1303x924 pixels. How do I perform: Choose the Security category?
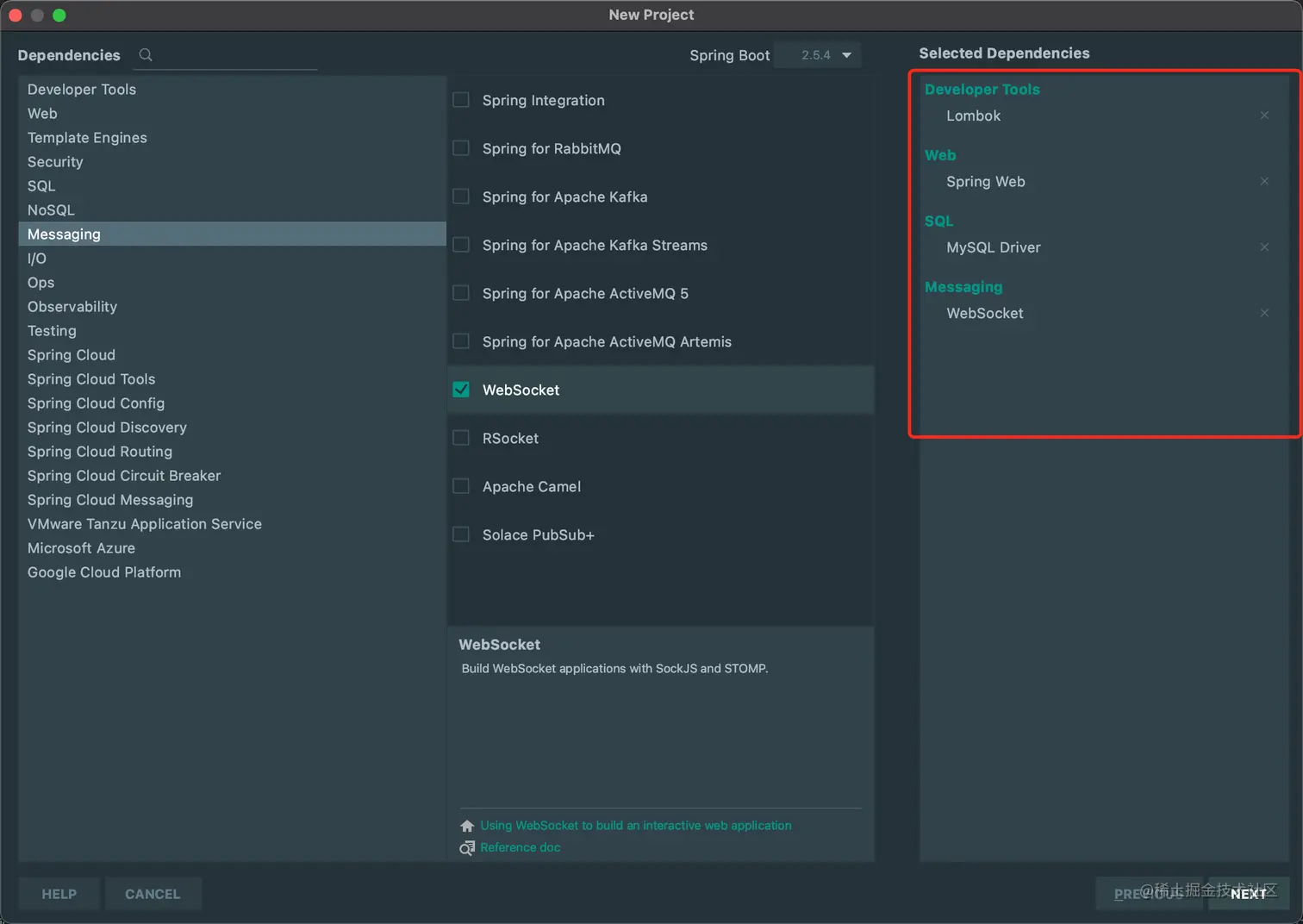233,162
